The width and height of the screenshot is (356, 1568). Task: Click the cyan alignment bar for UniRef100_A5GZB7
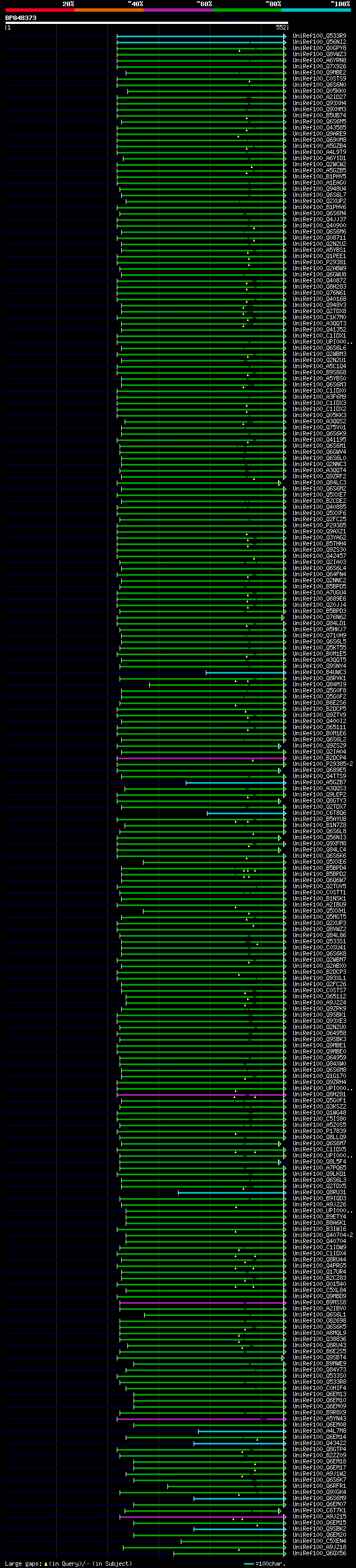(235, 783)
